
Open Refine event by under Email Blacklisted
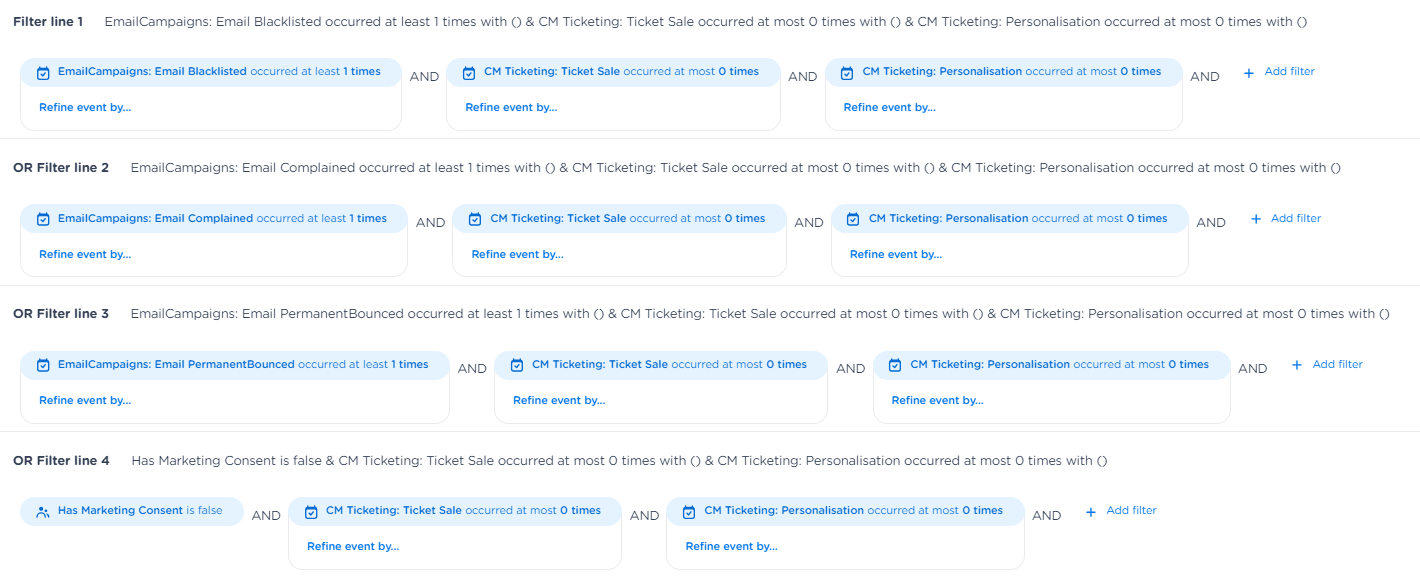85,108
